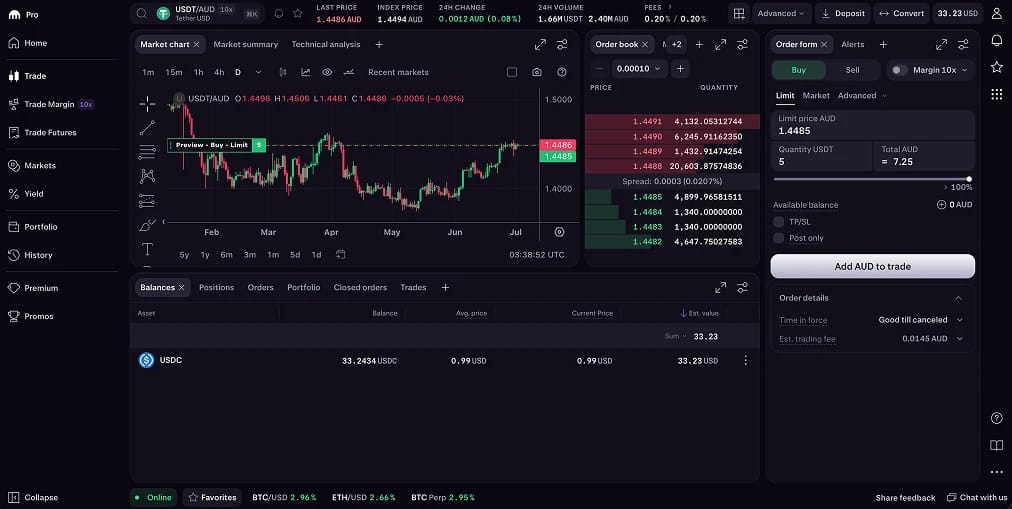Select the crosshair cursor drawing tool
1012x509 pixels.
tap(147, 103)
